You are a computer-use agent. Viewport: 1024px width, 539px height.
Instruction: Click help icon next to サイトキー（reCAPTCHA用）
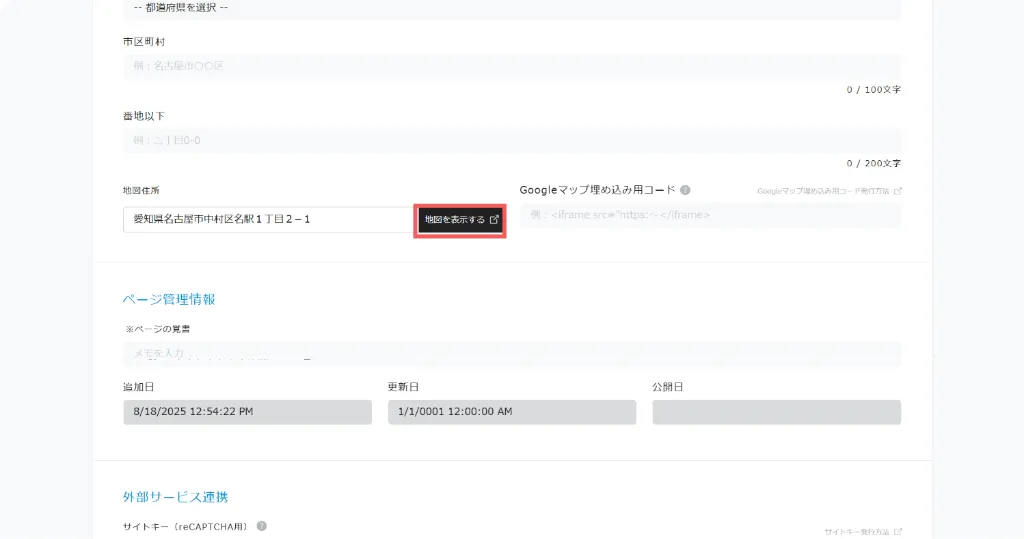[262, 526]
